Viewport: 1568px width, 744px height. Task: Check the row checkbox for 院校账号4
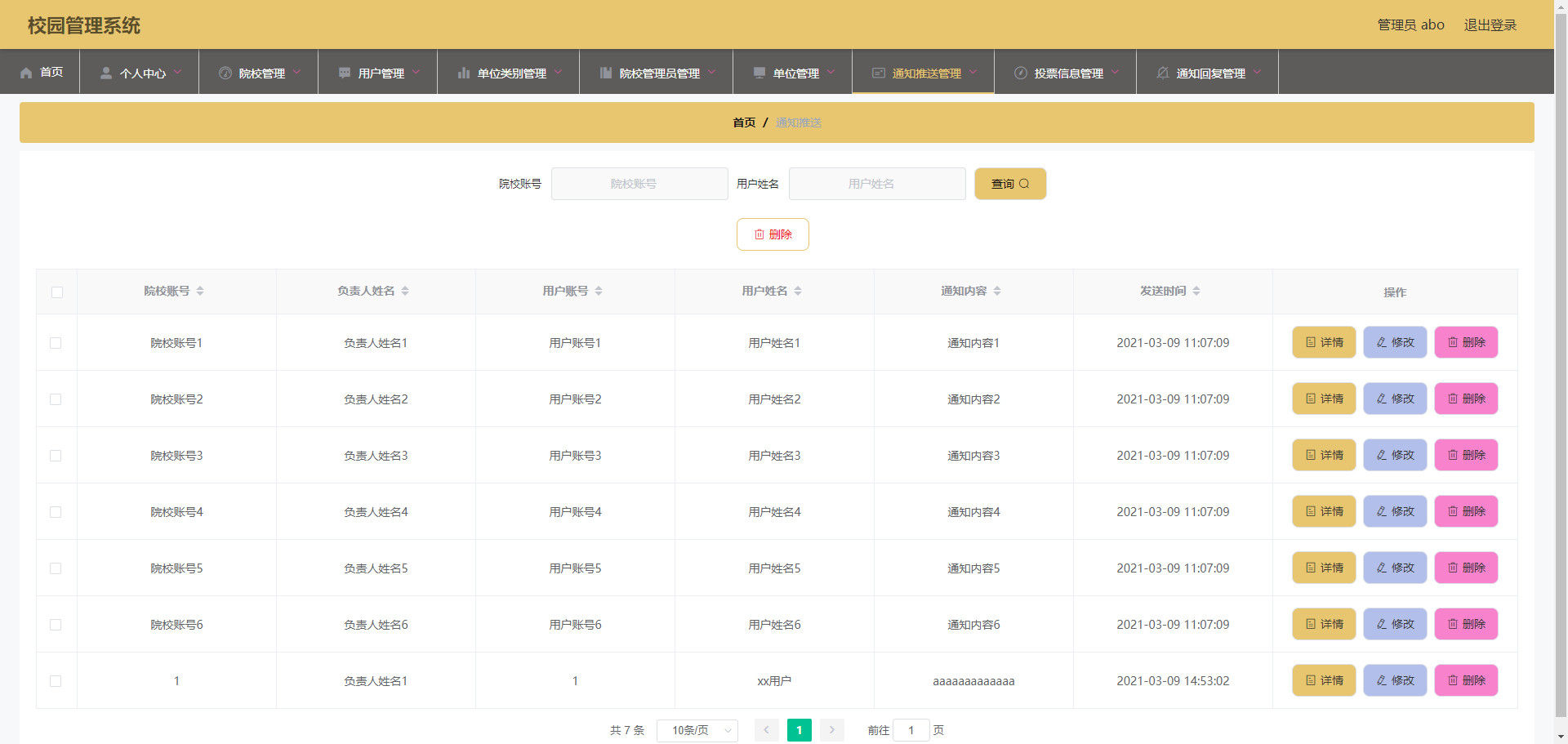pyautogui.click(x=56, y=512)
